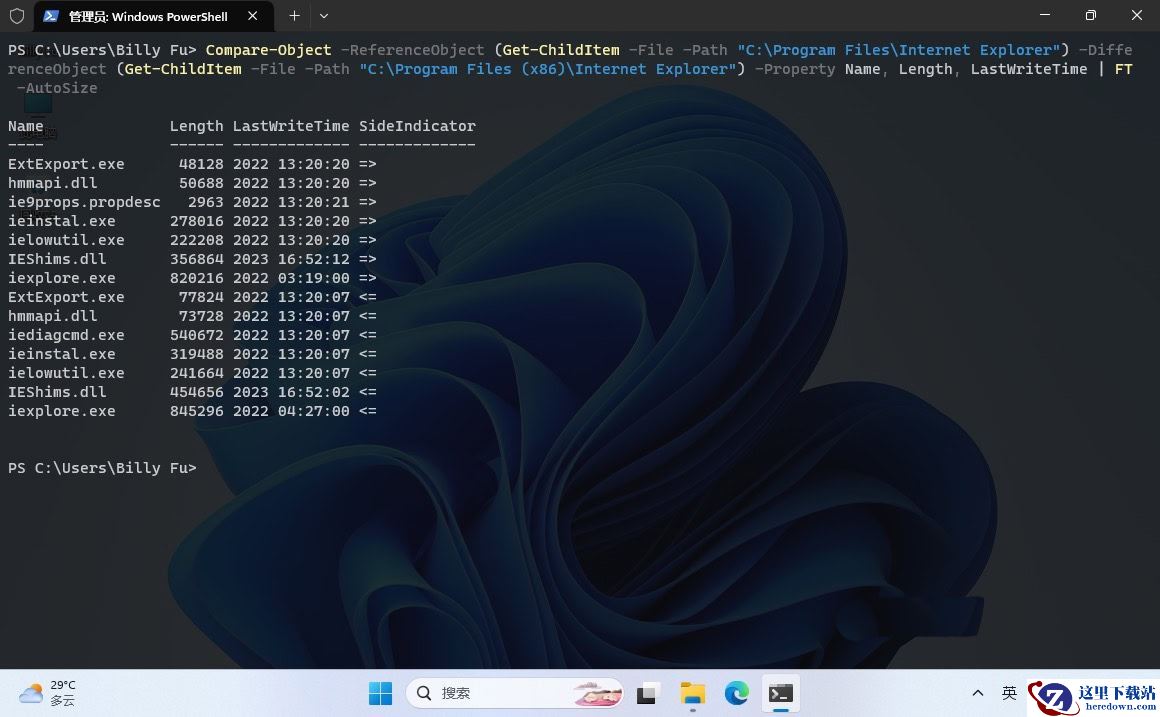1160x717 pixels.
Task: Maximize the terminal window
Action: 1090,15
